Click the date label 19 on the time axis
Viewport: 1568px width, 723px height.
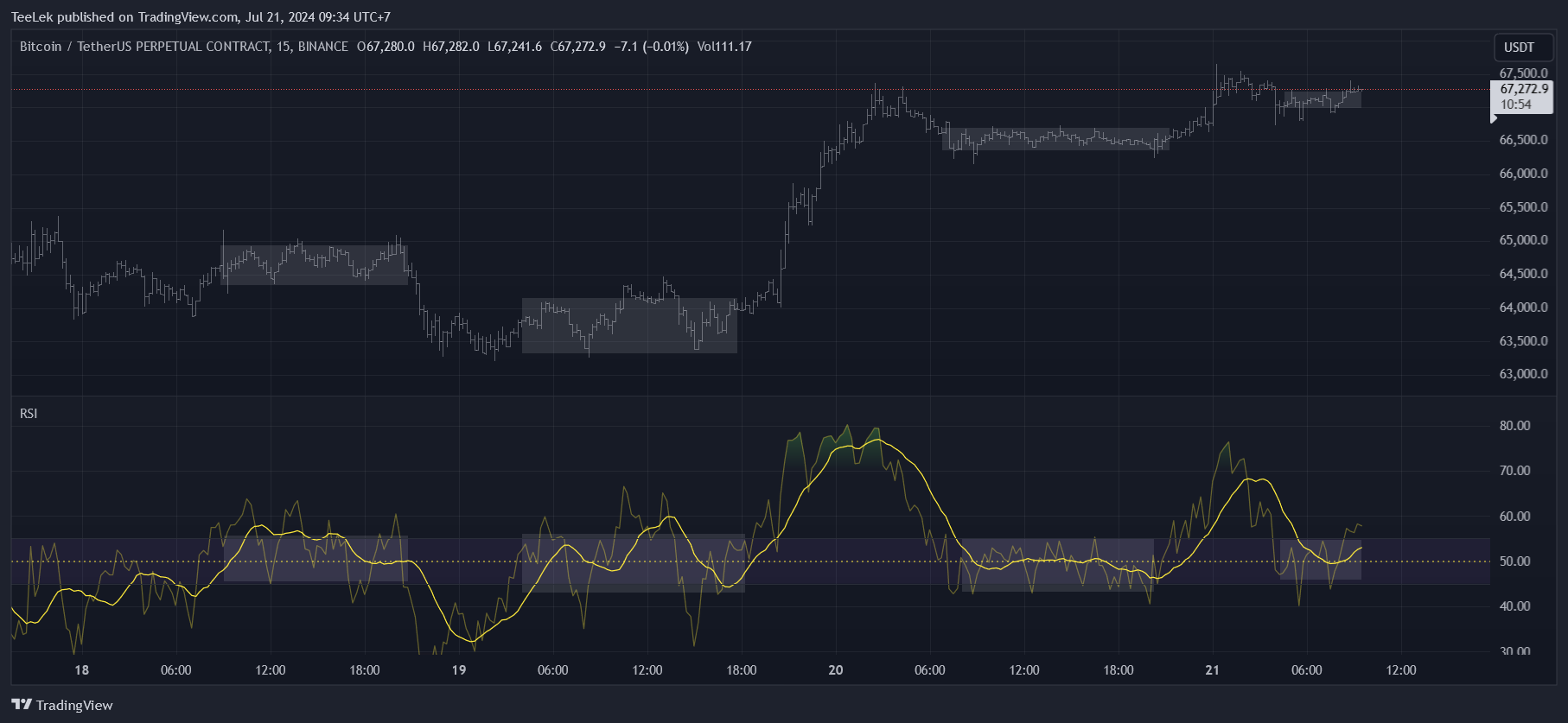point(458,670)
